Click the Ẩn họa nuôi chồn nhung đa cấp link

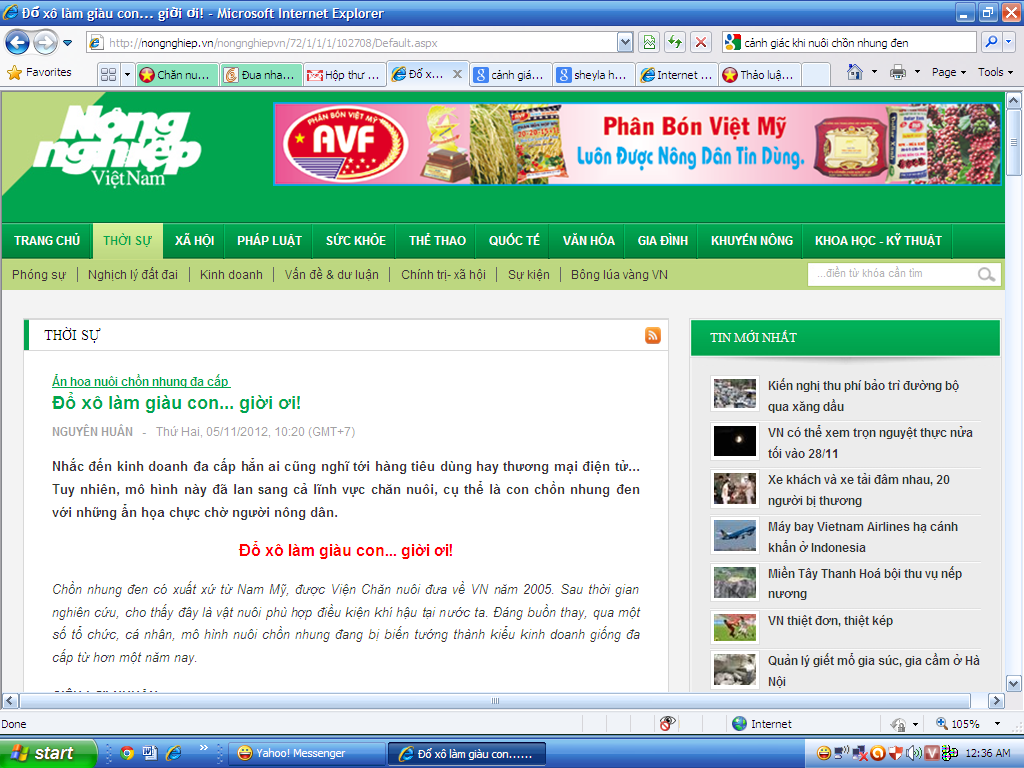pyautogui.click(x=141, y=381)
